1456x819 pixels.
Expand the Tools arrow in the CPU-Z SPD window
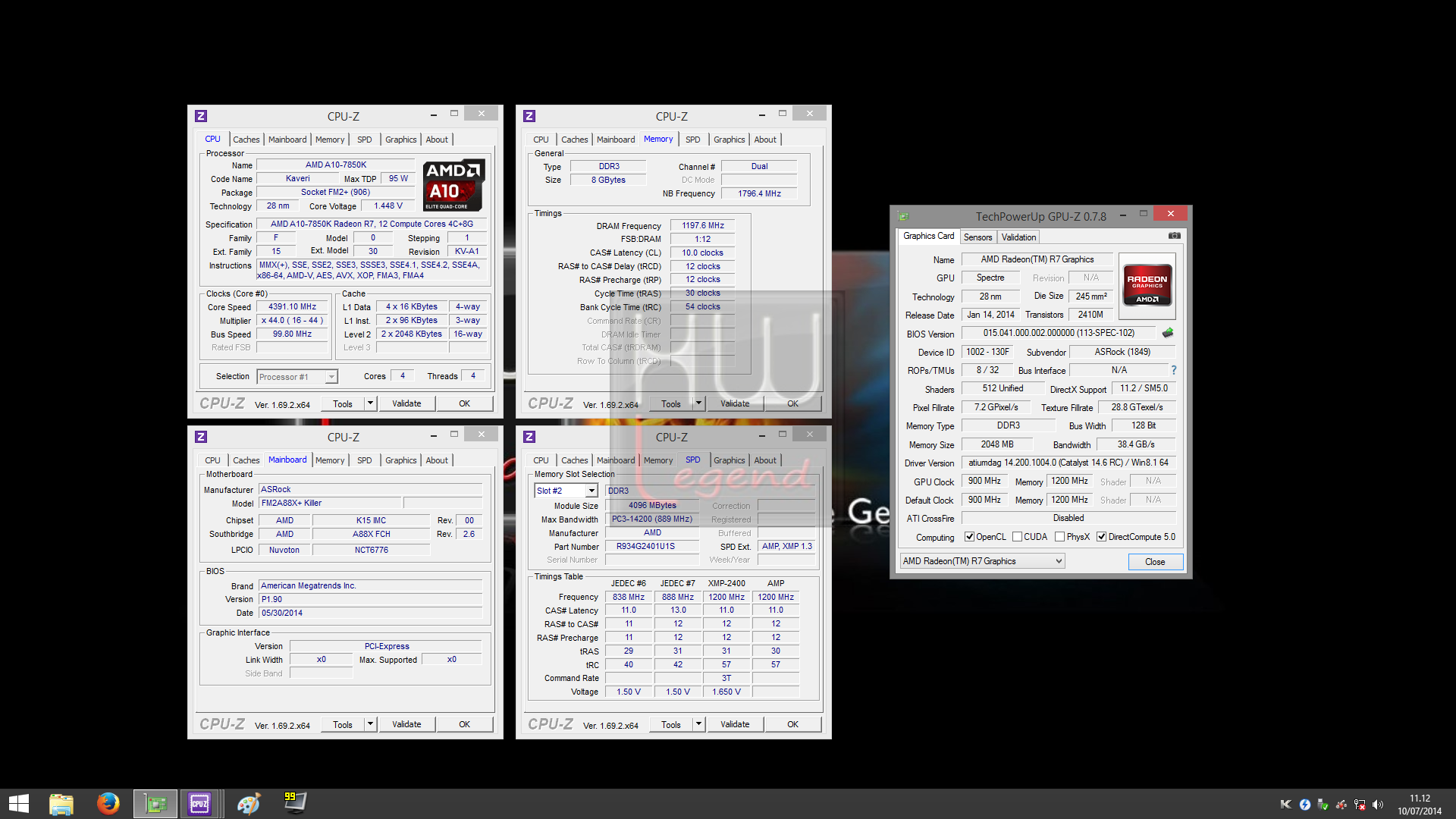pyautogui.click(x=699, y=724)
